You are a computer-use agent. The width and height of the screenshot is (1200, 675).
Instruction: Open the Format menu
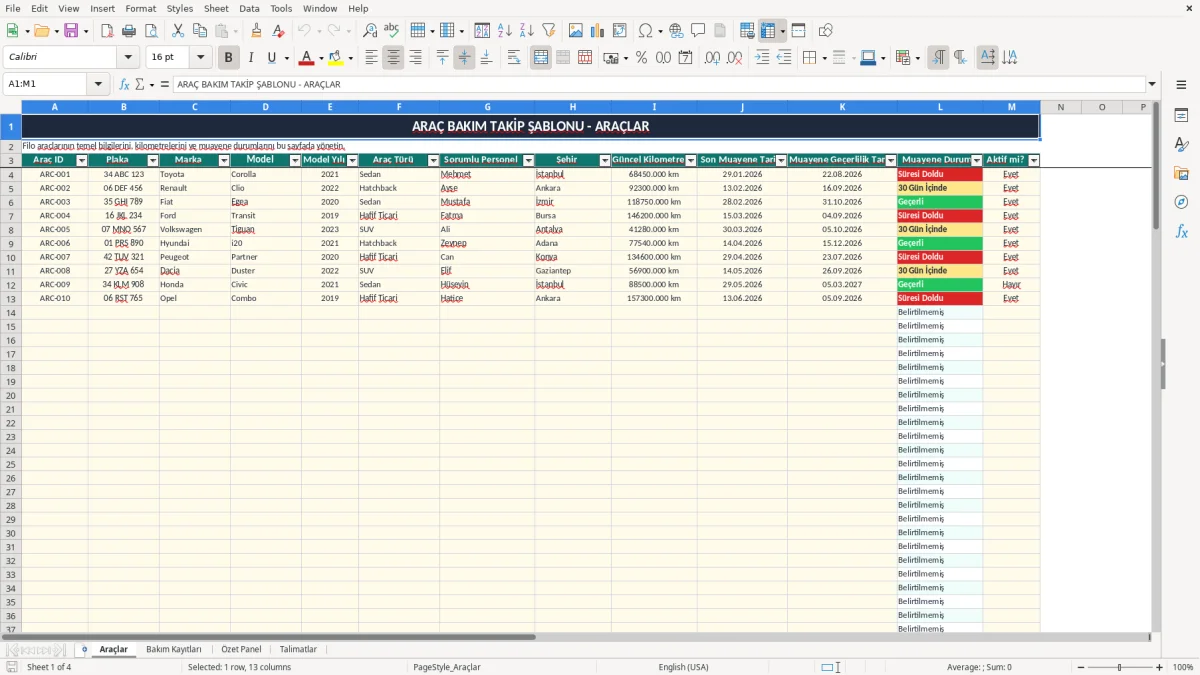(x=140, y=8)
